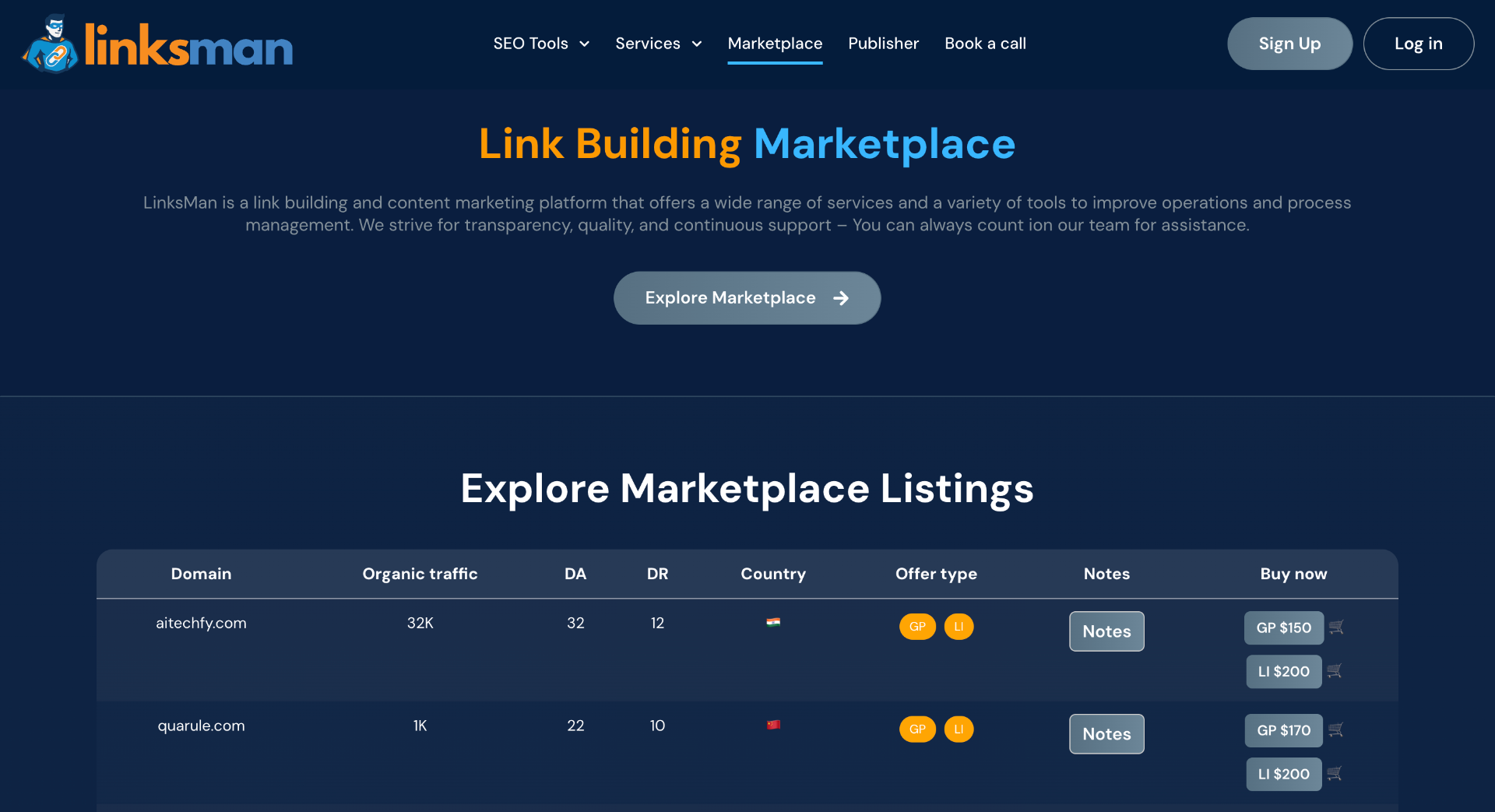Click the linksman wordmark logo
This screenshot has height=812, width=1495.
188,45
